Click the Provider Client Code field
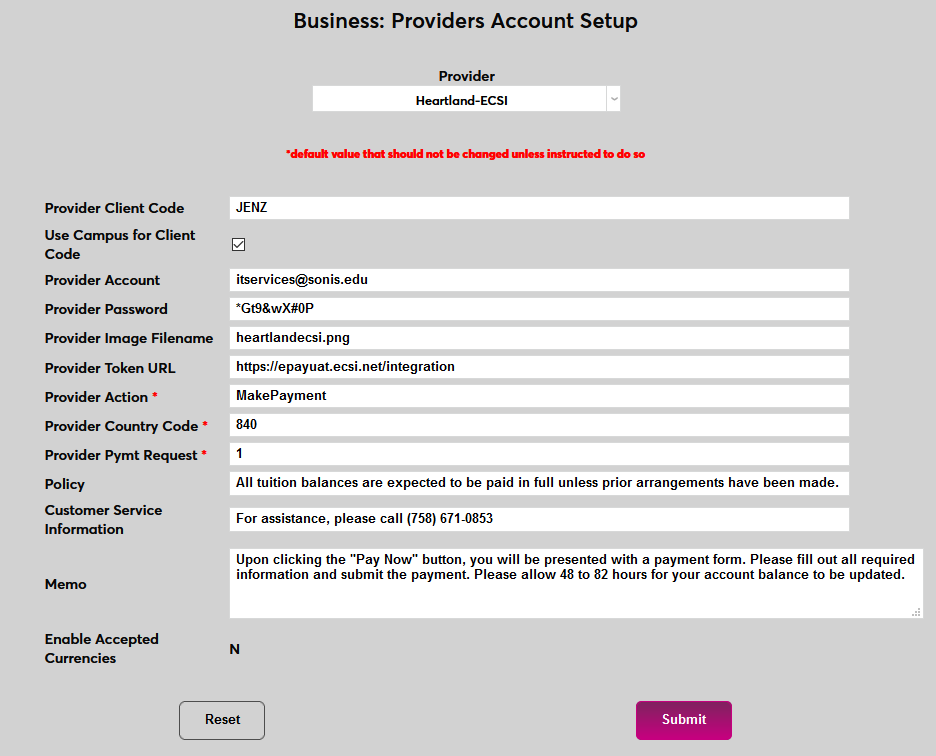 pos(539,208)
